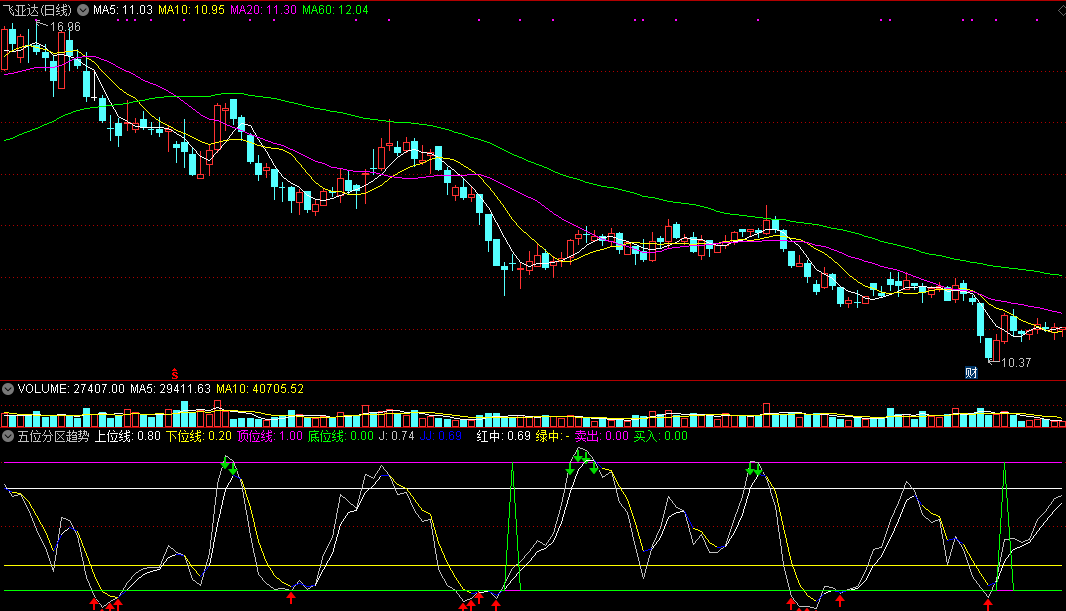Click the 上位线: 0.80 value

pos(127,436)
